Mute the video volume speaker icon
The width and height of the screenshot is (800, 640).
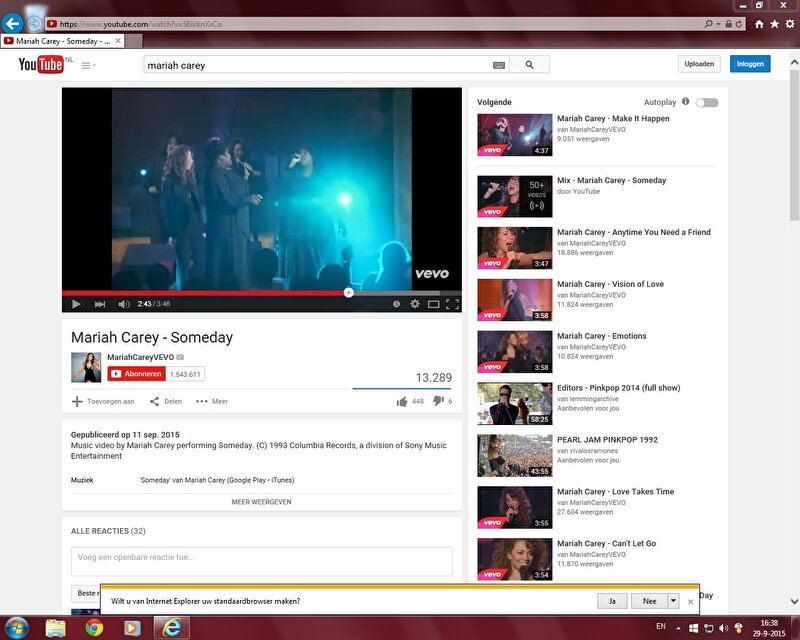coord(124,304)
